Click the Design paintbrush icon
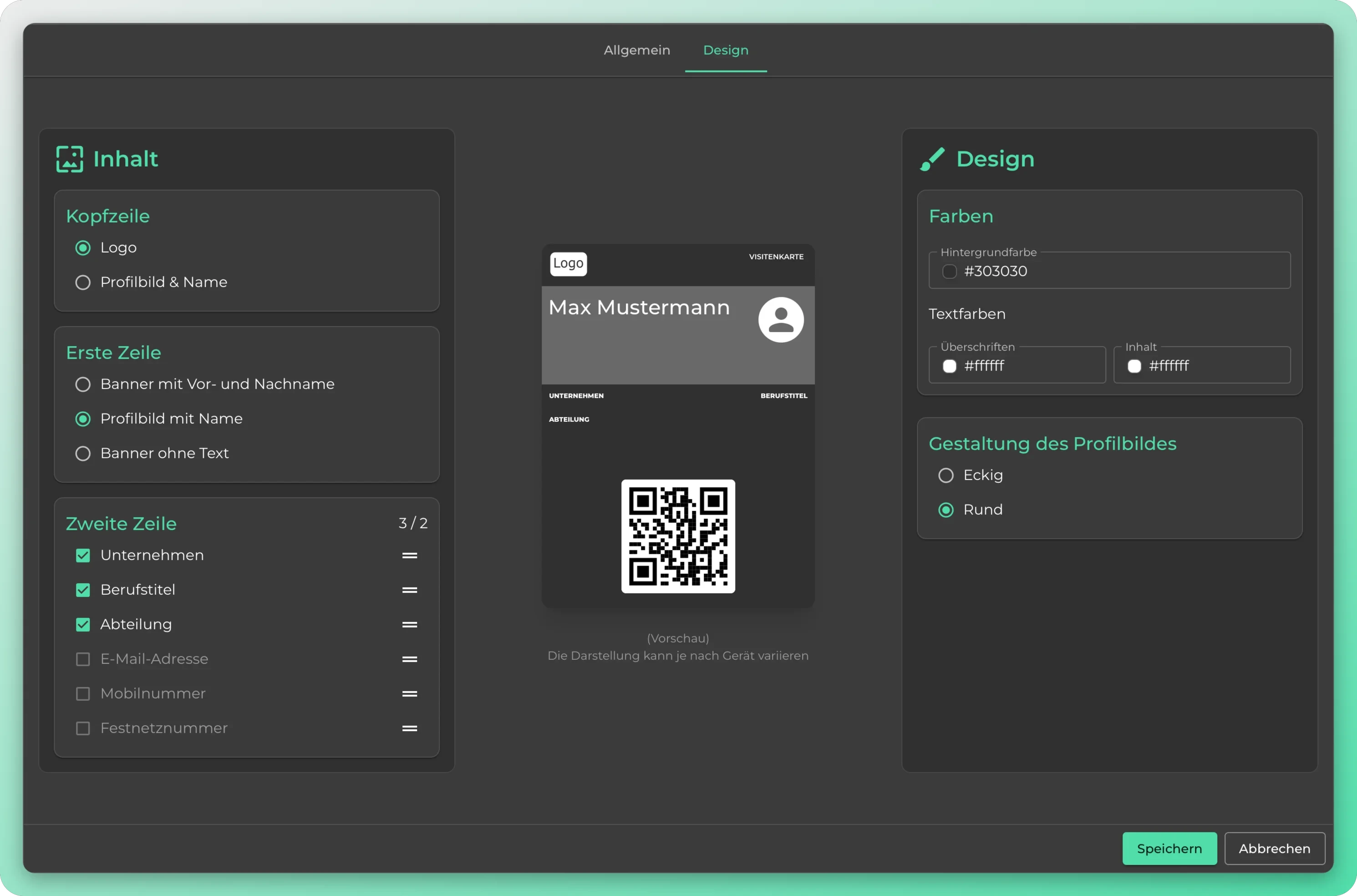Image resolution: width=1357 pixels, height=896 pixels. 932,159
